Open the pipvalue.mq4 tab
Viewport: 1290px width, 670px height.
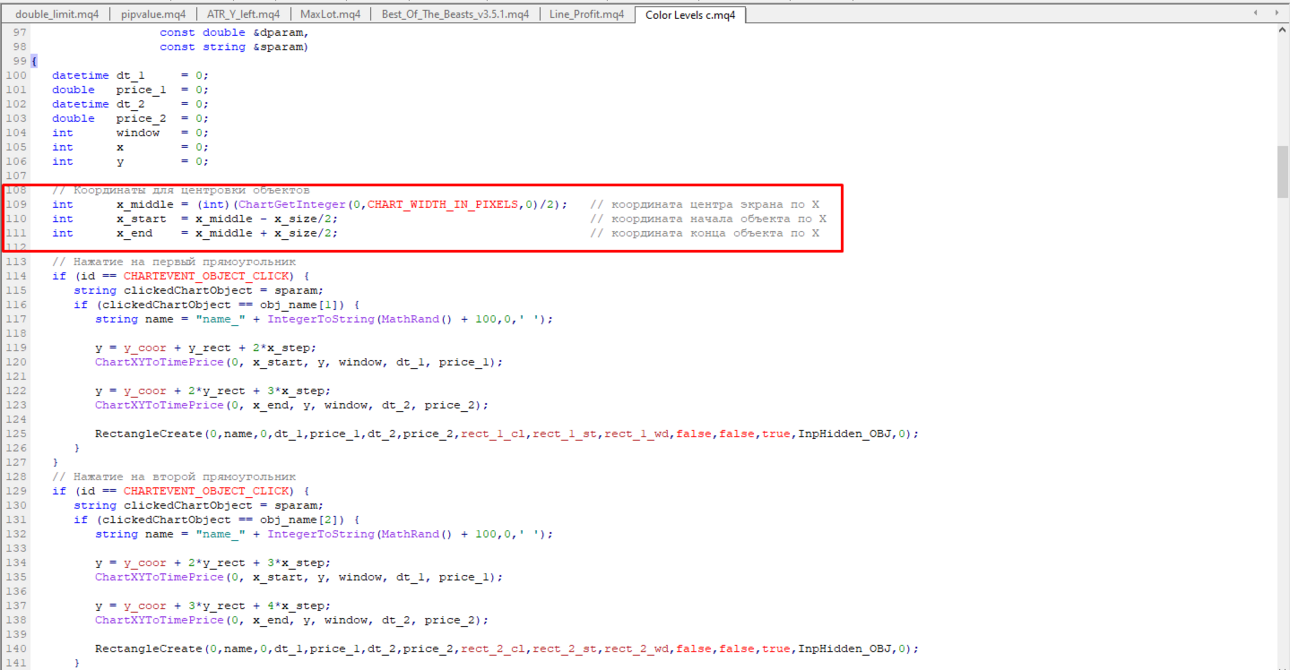pyautogui.click(x=153, y=14)
